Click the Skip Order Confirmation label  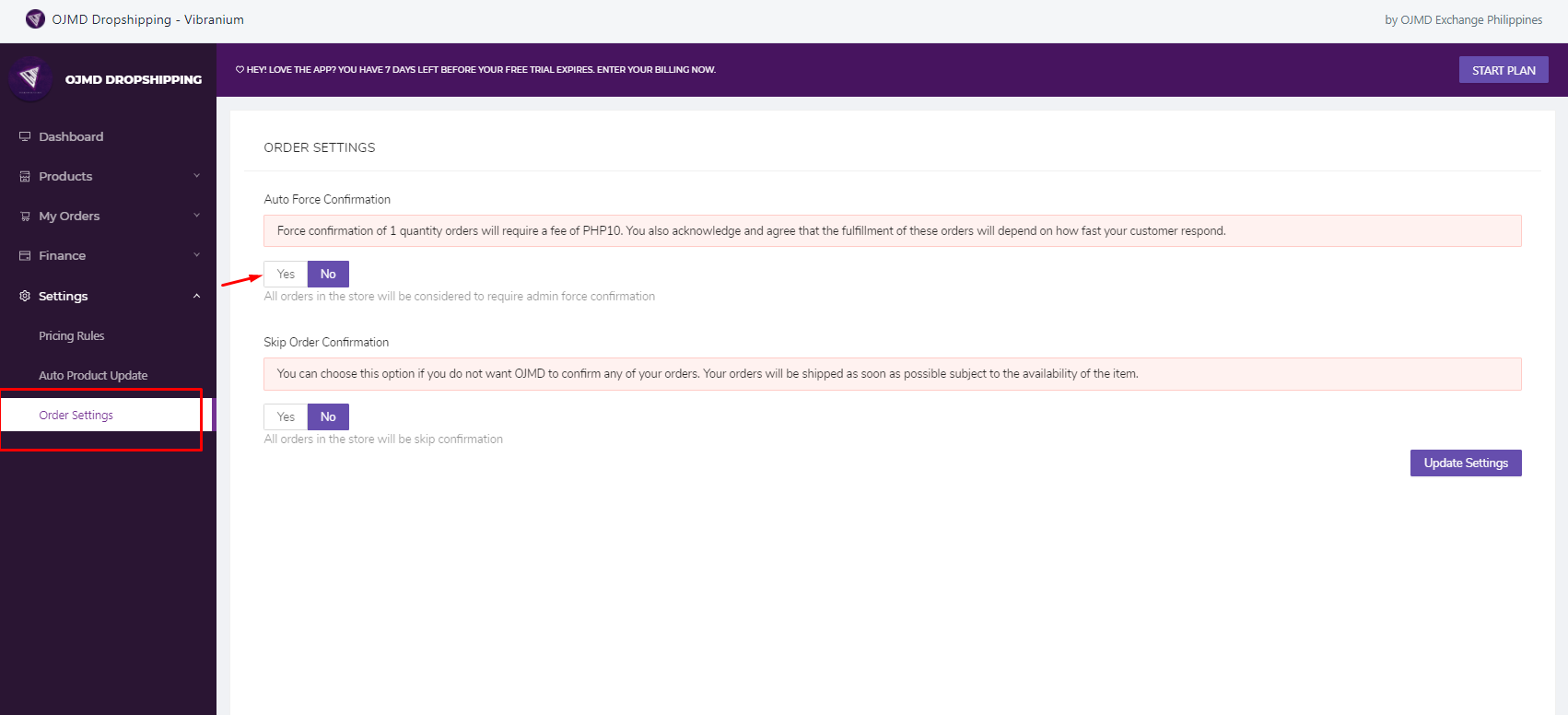click(x=326, y=343)
